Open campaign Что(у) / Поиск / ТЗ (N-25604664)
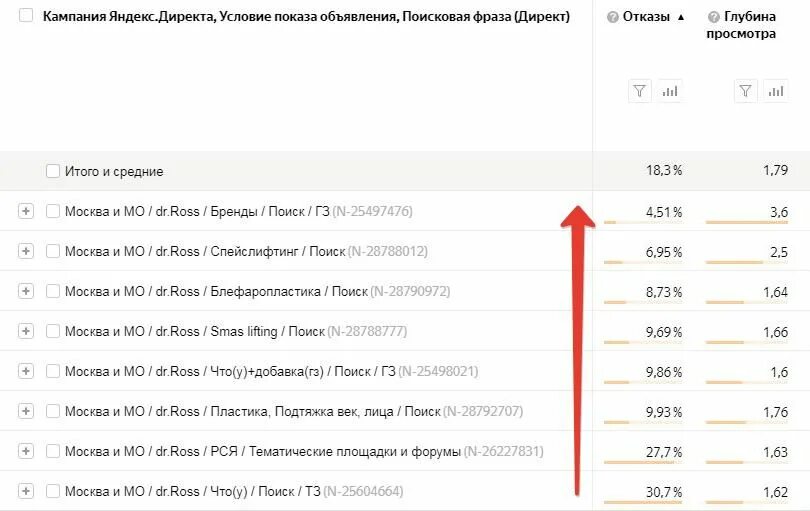Image resolution: width=810 pixels, height=511 pixels. click(x=234, y=491)
